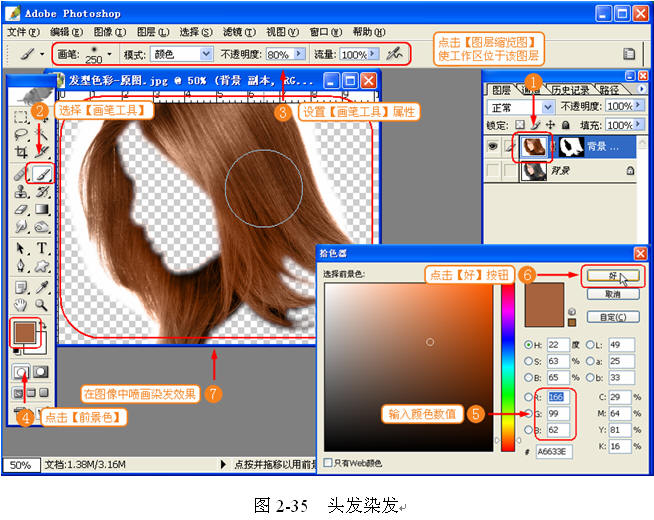This screenshot has width=654, height=520.
Task: Select the H radio button
Action: coord(528,345)
